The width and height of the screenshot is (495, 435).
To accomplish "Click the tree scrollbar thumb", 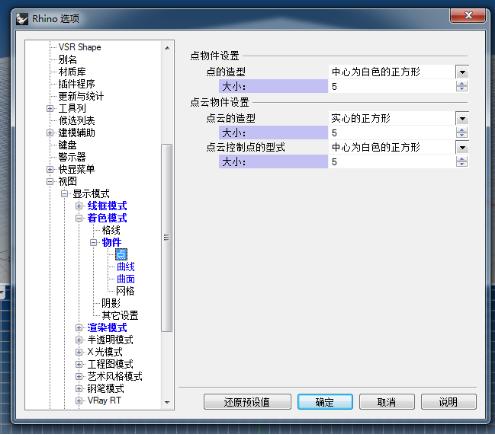I will point(167,238).
